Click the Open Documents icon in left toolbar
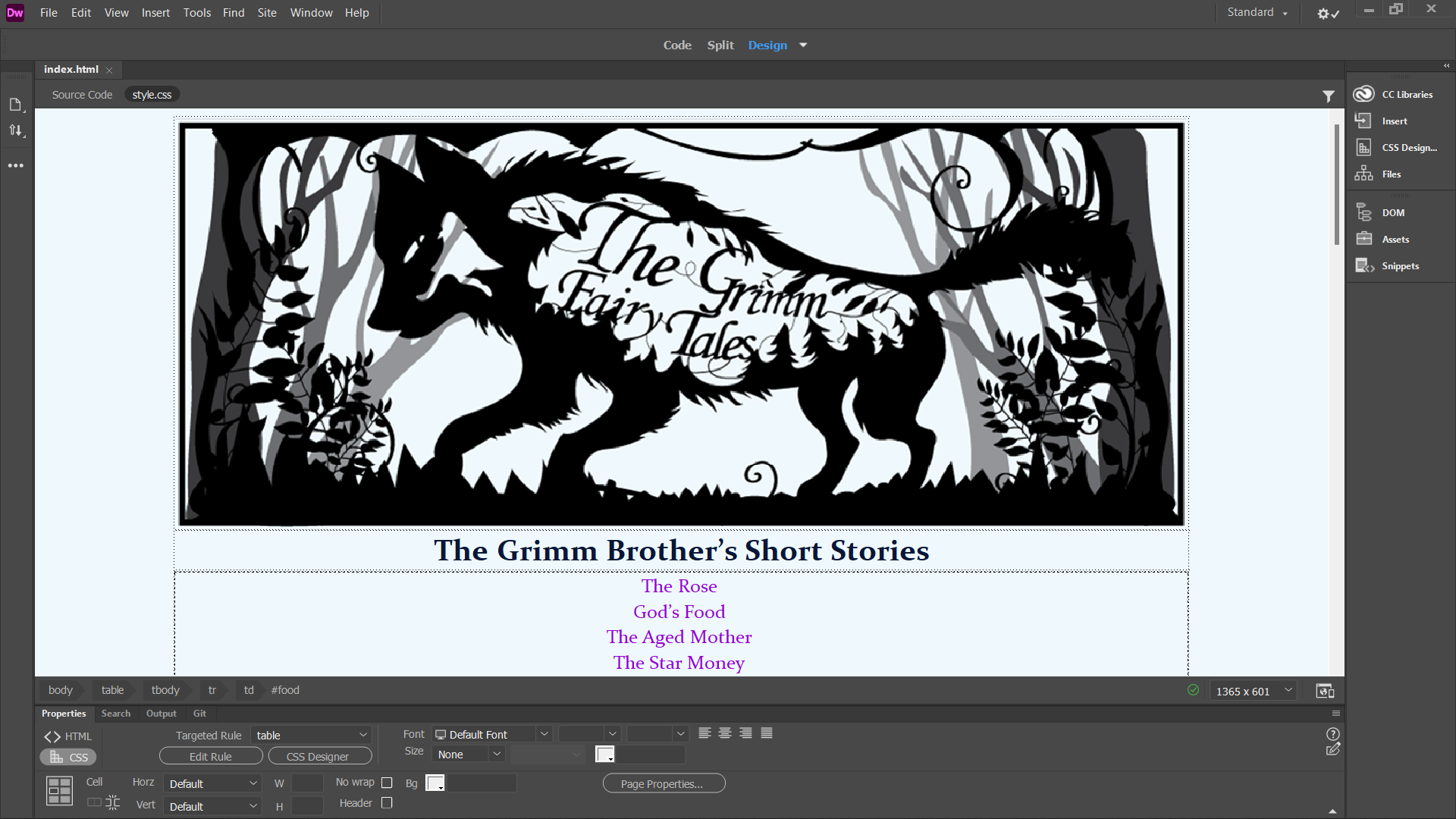 (x=16, y=104)
